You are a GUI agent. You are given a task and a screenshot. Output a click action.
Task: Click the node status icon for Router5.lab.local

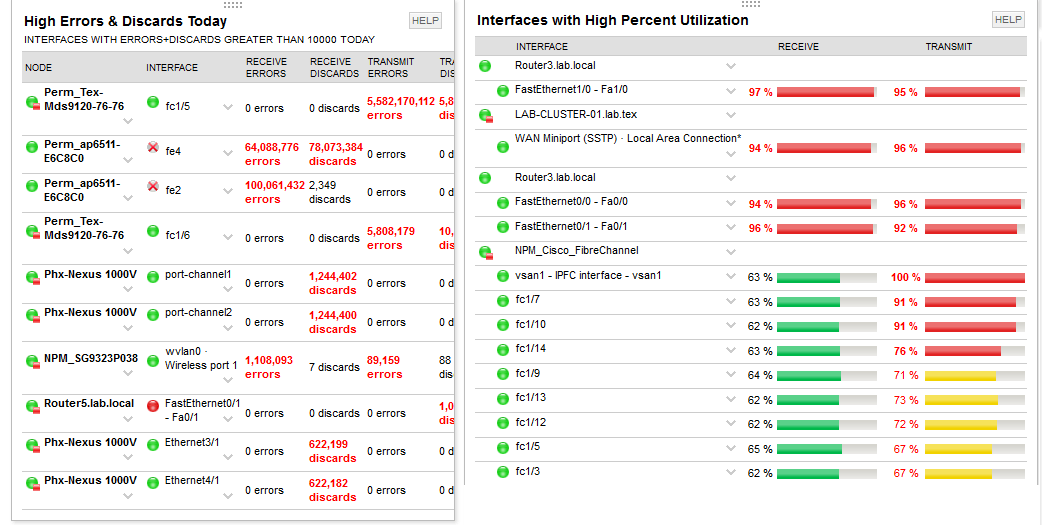[32, 406]
